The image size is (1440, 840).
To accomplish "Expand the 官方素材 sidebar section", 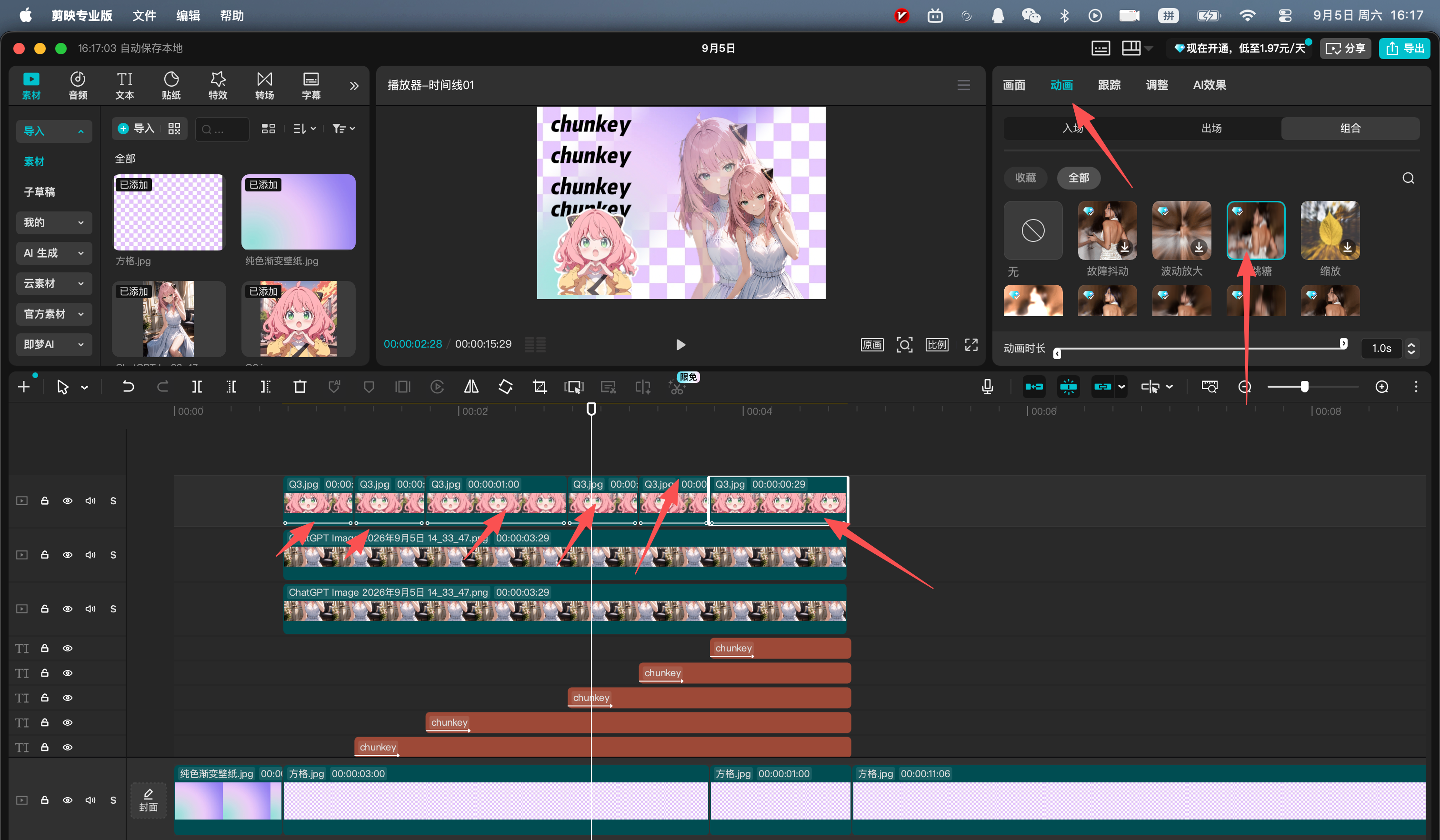I will click(x=54, y=314).
